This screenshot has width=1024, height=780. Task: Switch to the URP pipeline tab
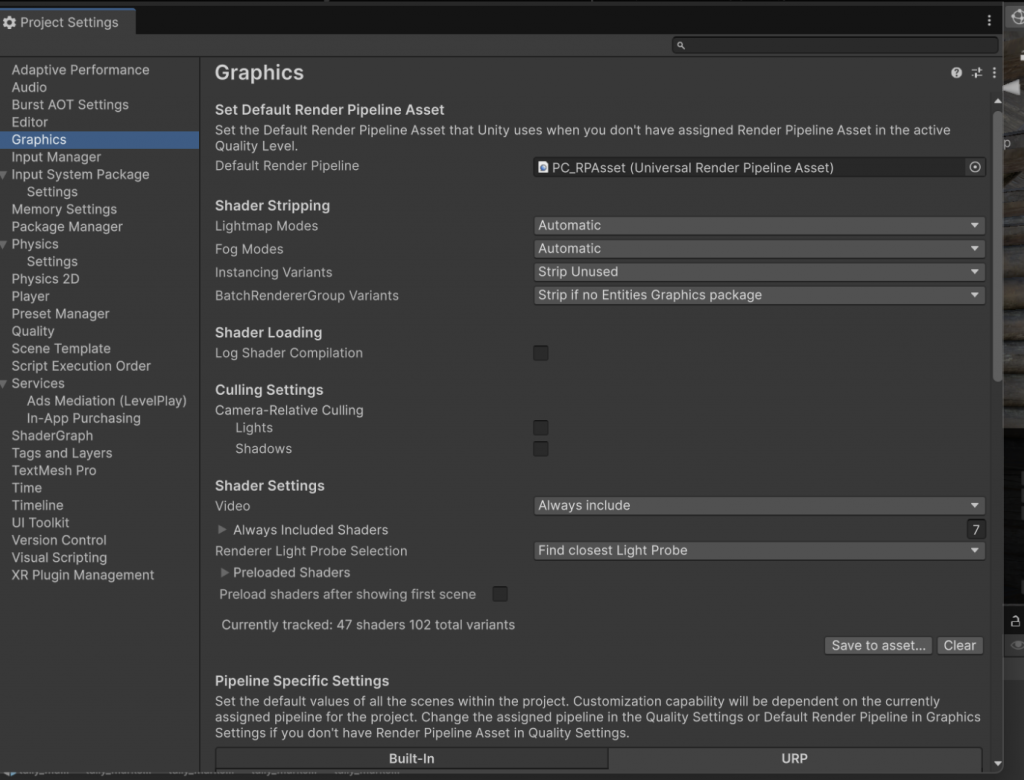coord(794,759)
